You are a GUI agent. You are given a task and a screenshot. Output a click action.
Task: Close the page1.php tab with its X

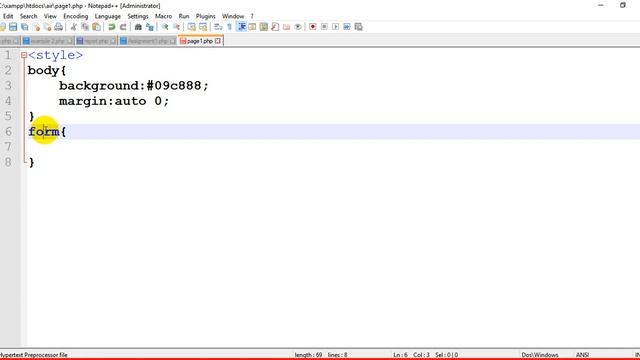coord(218,41)
